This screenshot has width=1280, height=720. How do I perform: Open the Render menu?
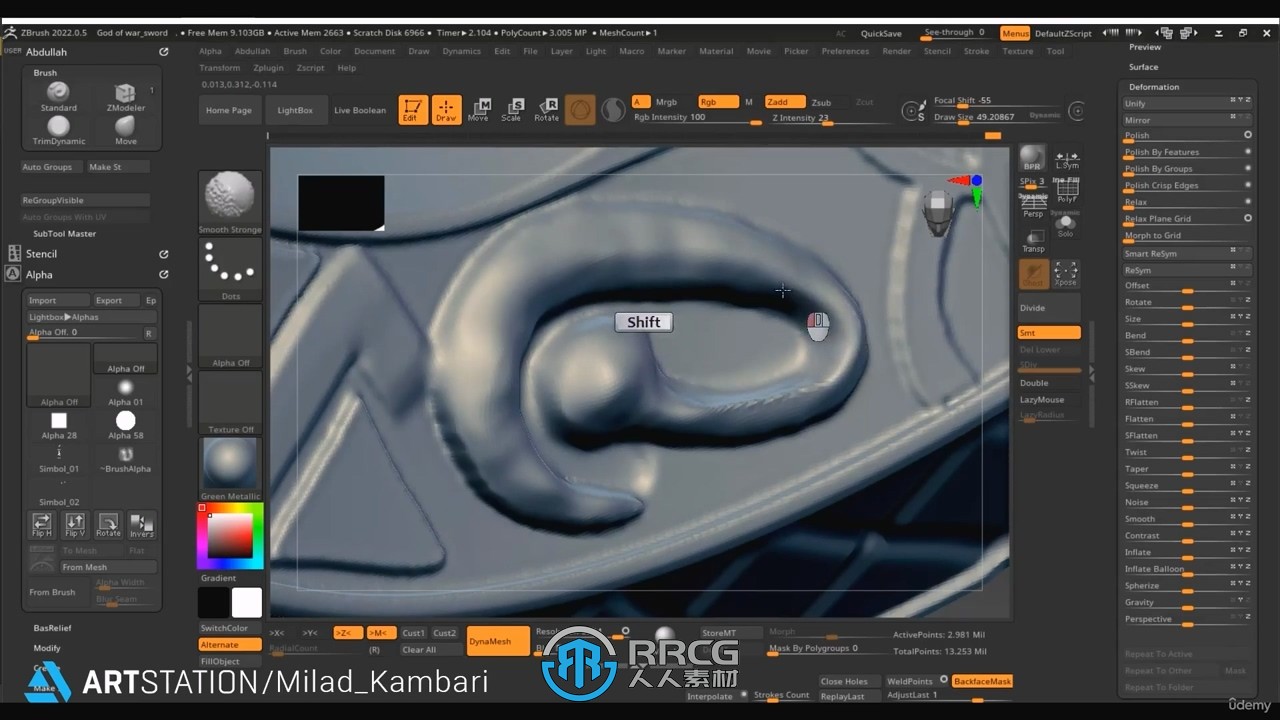pos(896,51)
